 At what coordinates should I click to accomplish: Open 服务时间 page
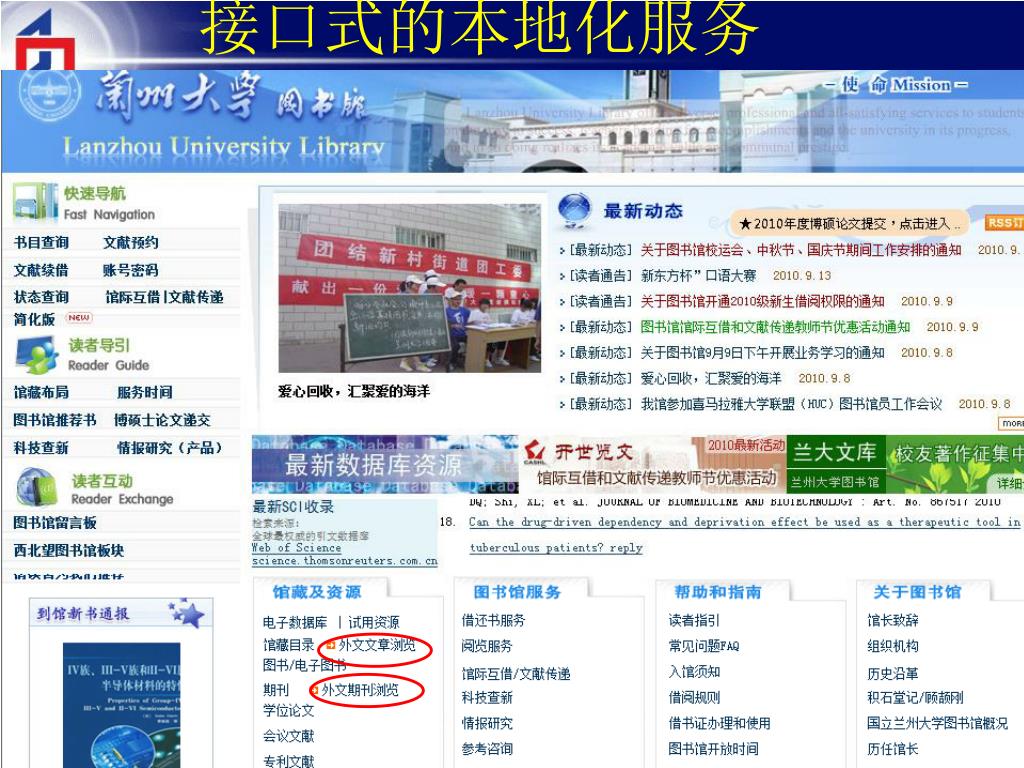145,392
